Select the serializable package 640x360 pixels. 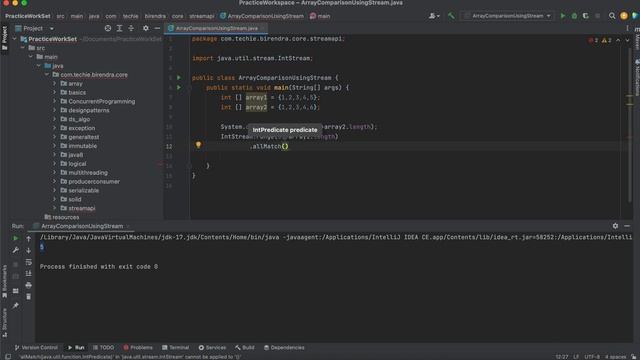pos(83,191)
